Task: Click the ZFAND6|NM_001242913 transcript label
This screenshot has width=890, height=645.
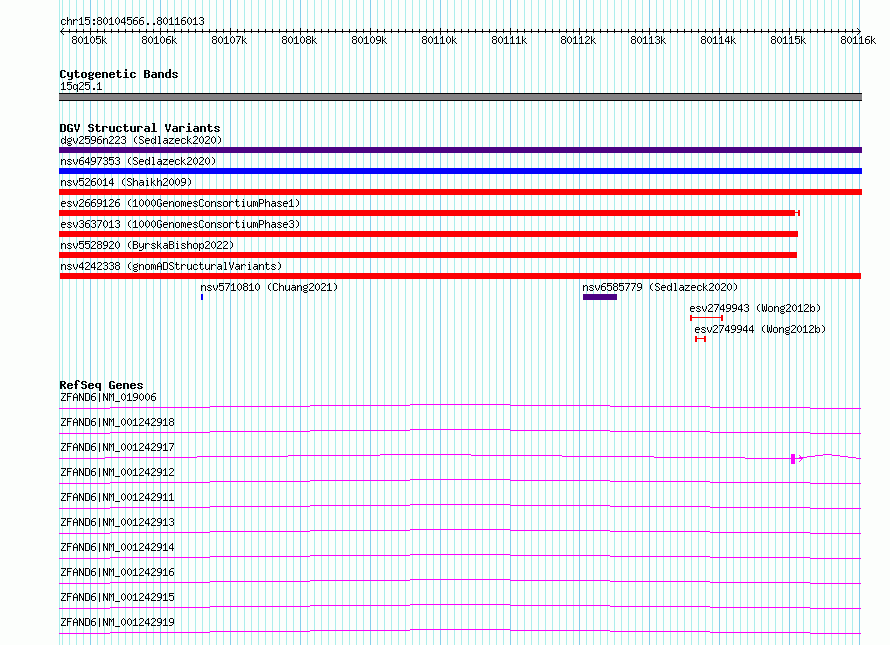Action: click(117, 522)
